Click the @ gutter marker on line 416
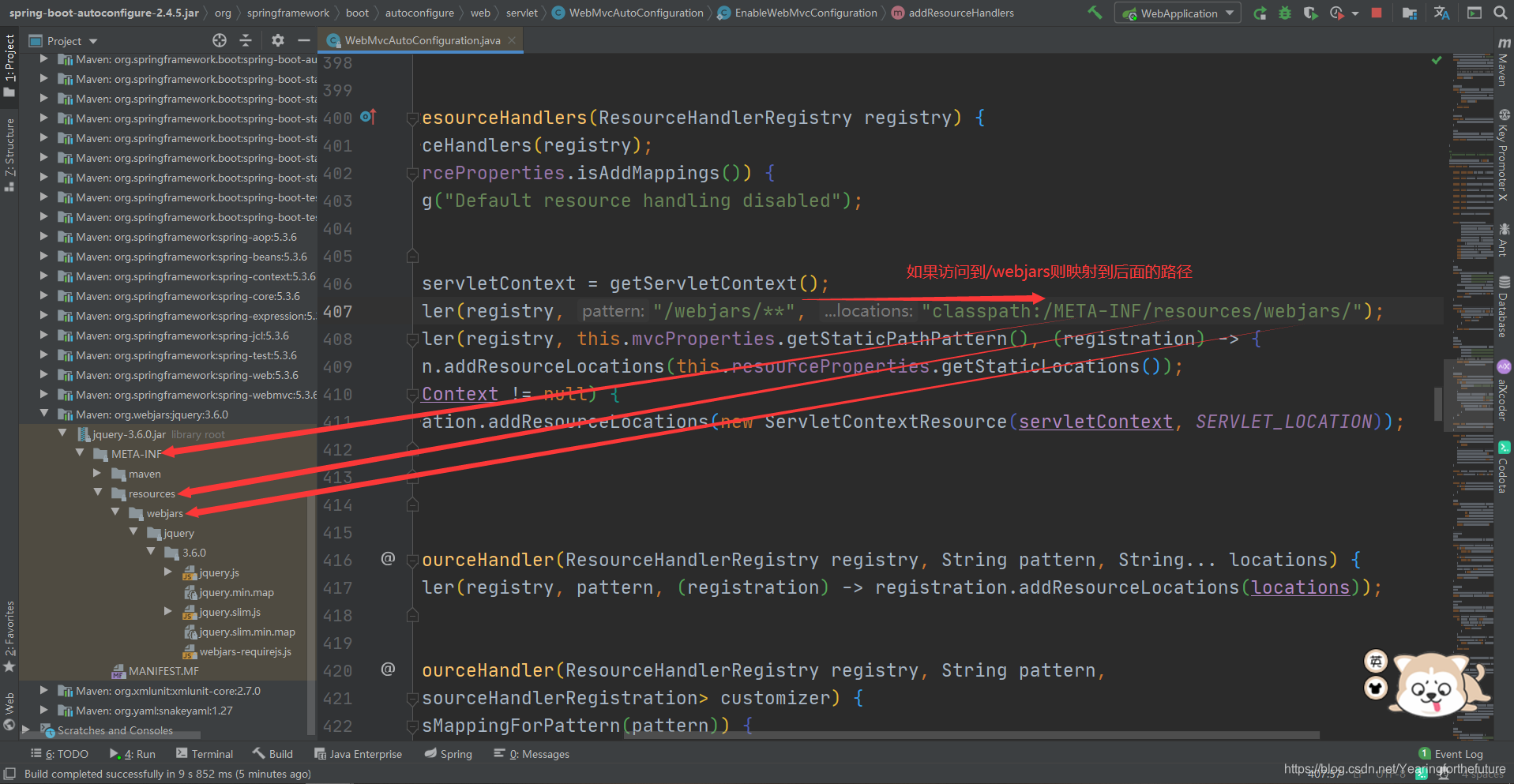 coord(388,559)
